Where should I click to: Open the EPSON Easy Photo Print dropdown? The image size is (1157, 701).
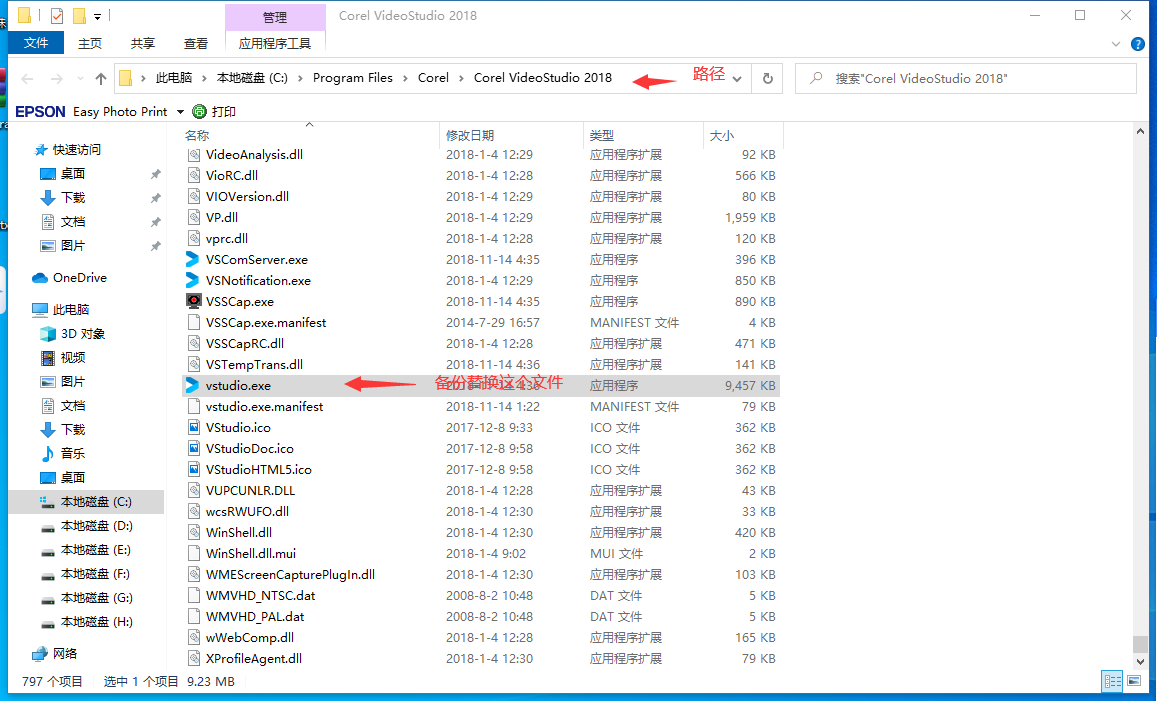(180, 112)
